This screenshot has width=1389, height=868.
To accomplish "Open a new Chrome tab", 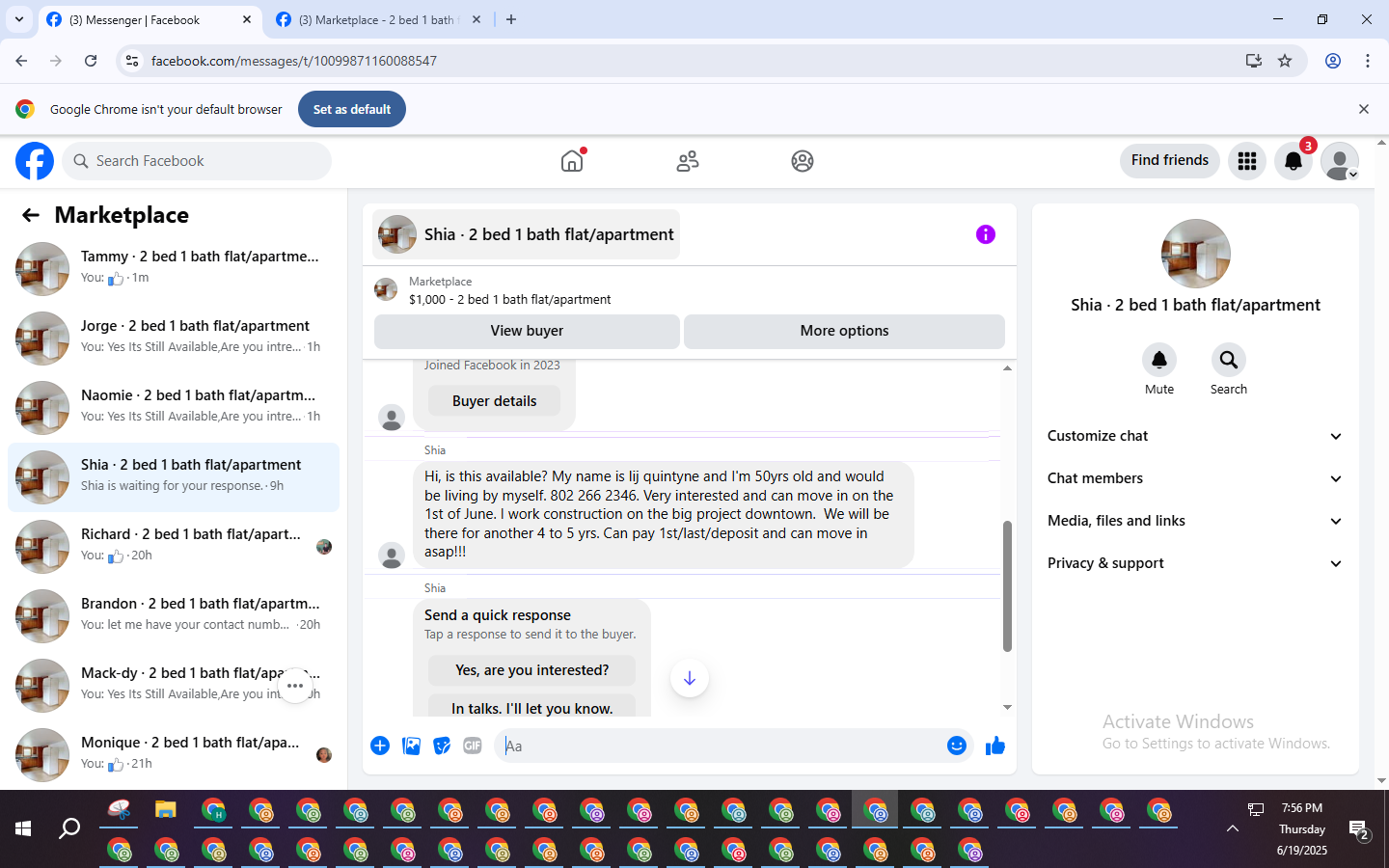I will [x=511, y=19].
